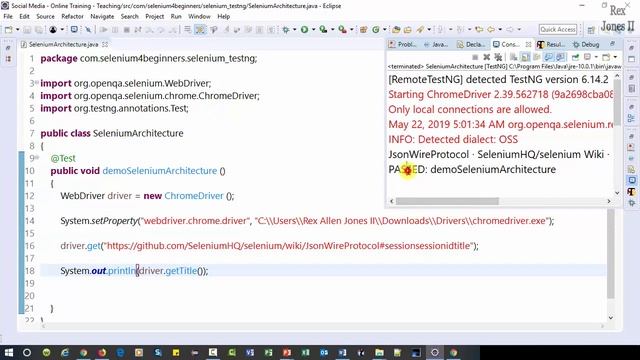Image resolution: width=640 pixels, height=360 pixels.
Task: Click the Open Console monitor toolbar icon
Action: (74, 29)
